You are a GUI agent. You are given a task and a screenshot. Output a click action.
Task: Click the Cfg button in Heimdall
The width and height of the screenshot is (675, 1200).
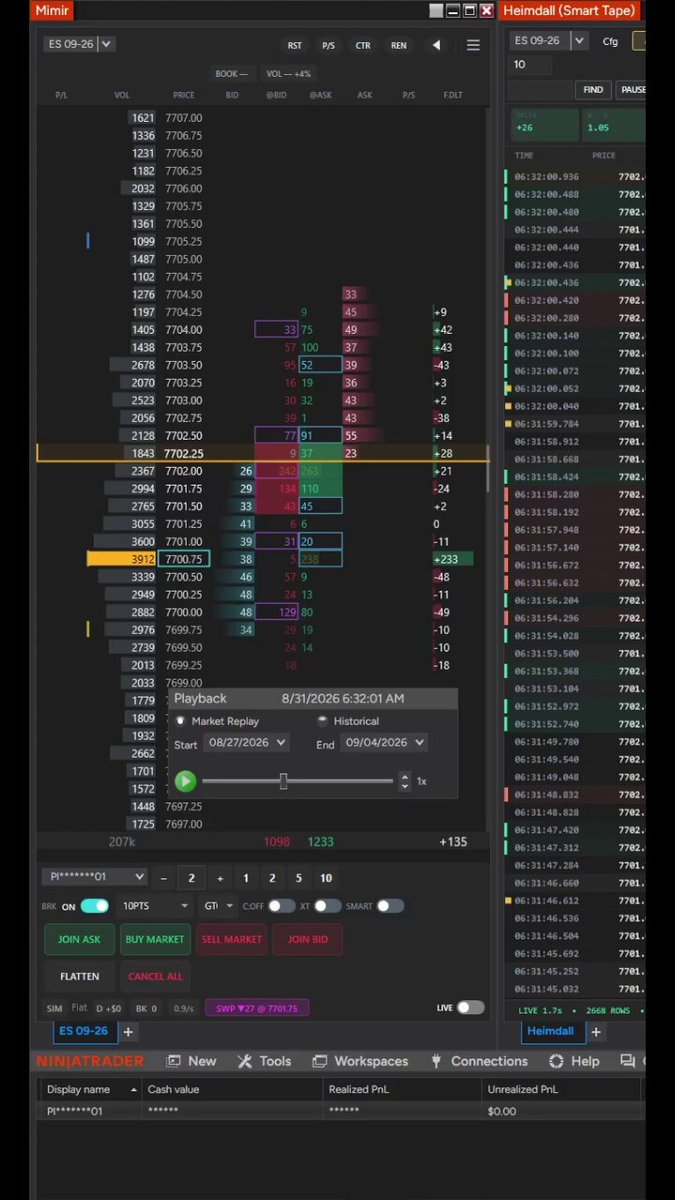[x=610, y=41]
